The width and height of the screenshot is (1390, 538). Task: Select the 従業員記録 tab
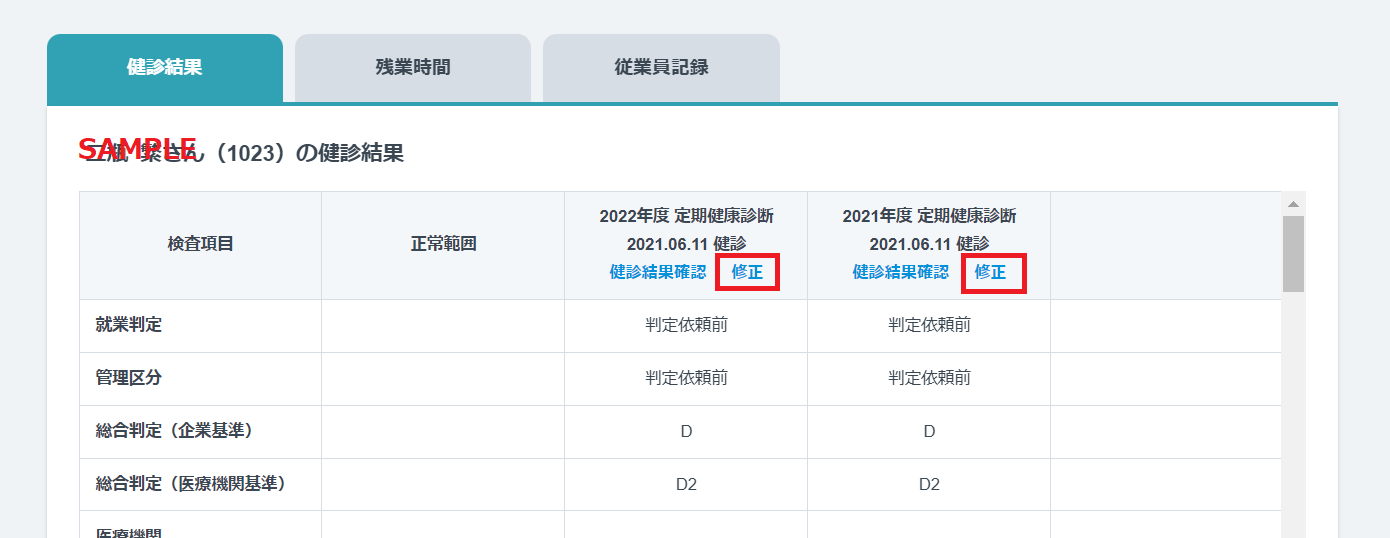pos(661,68)
